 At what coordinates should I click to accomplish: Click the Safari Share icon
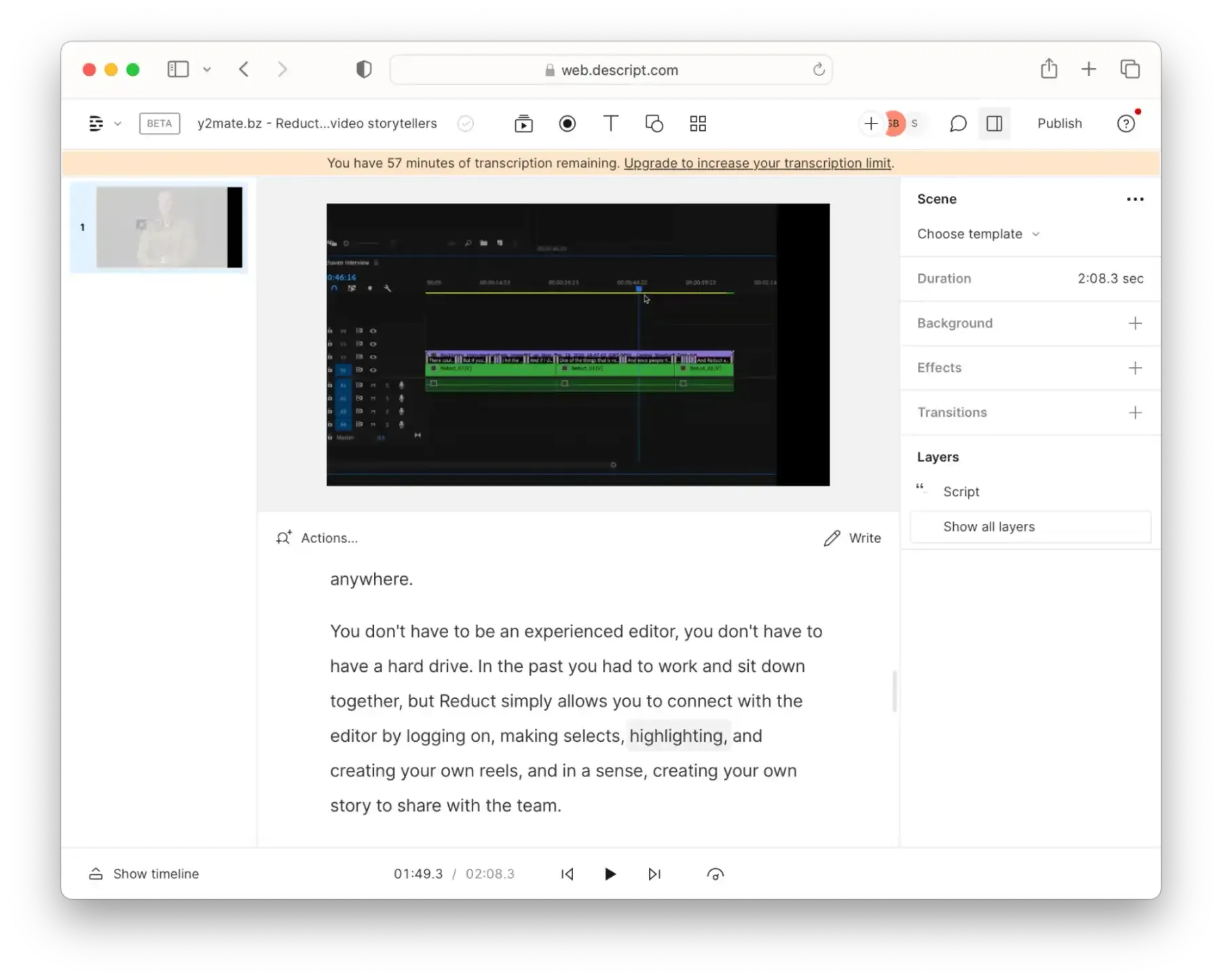[x=1049, y=69]
